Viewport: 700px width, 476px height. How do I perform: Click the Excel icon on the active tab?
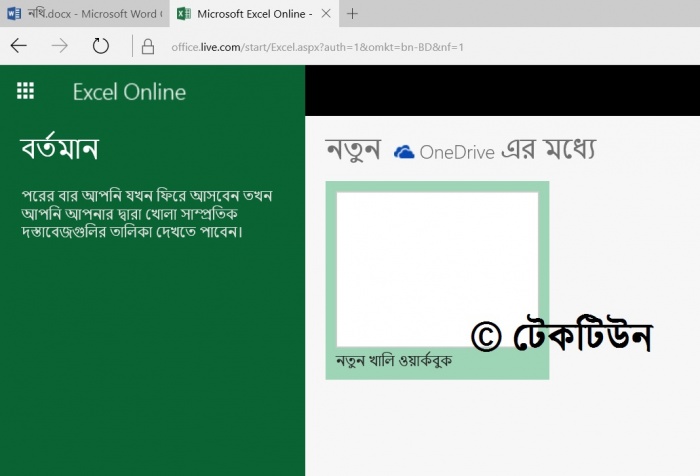[x=183, y=14]
